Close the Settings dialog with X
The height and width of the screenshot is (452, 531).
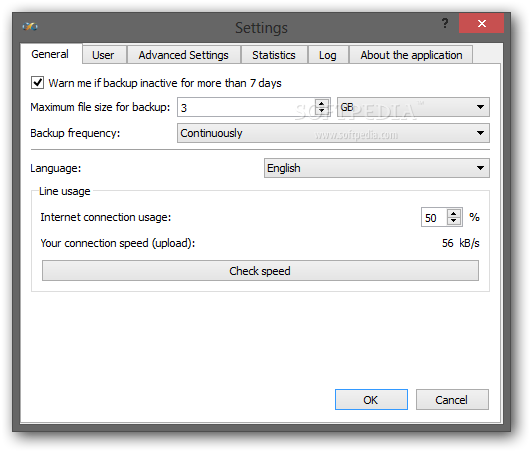pos(481,23)
